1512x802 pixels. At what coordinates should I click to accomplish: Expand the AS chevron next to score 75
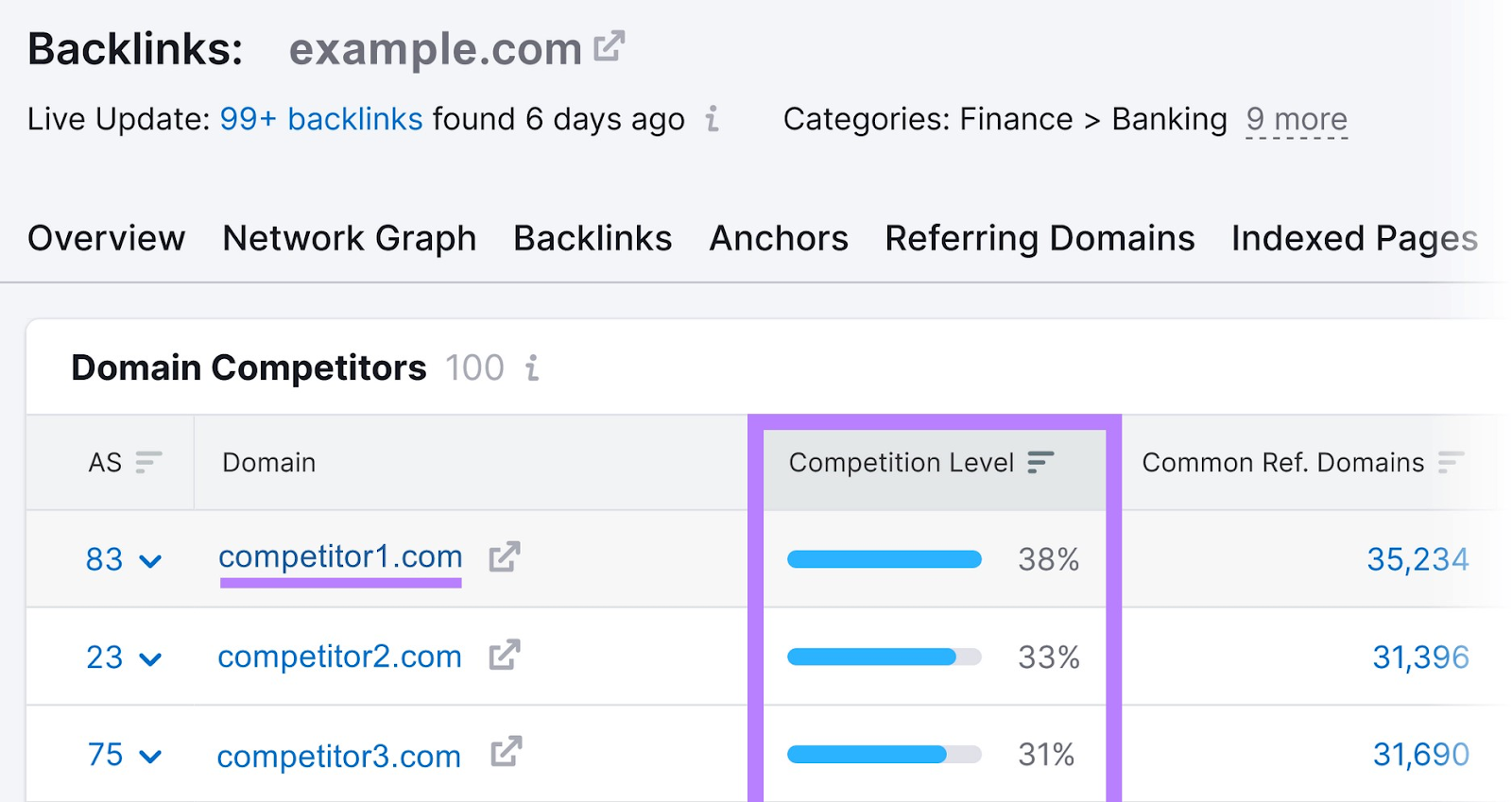coord(151,756)
